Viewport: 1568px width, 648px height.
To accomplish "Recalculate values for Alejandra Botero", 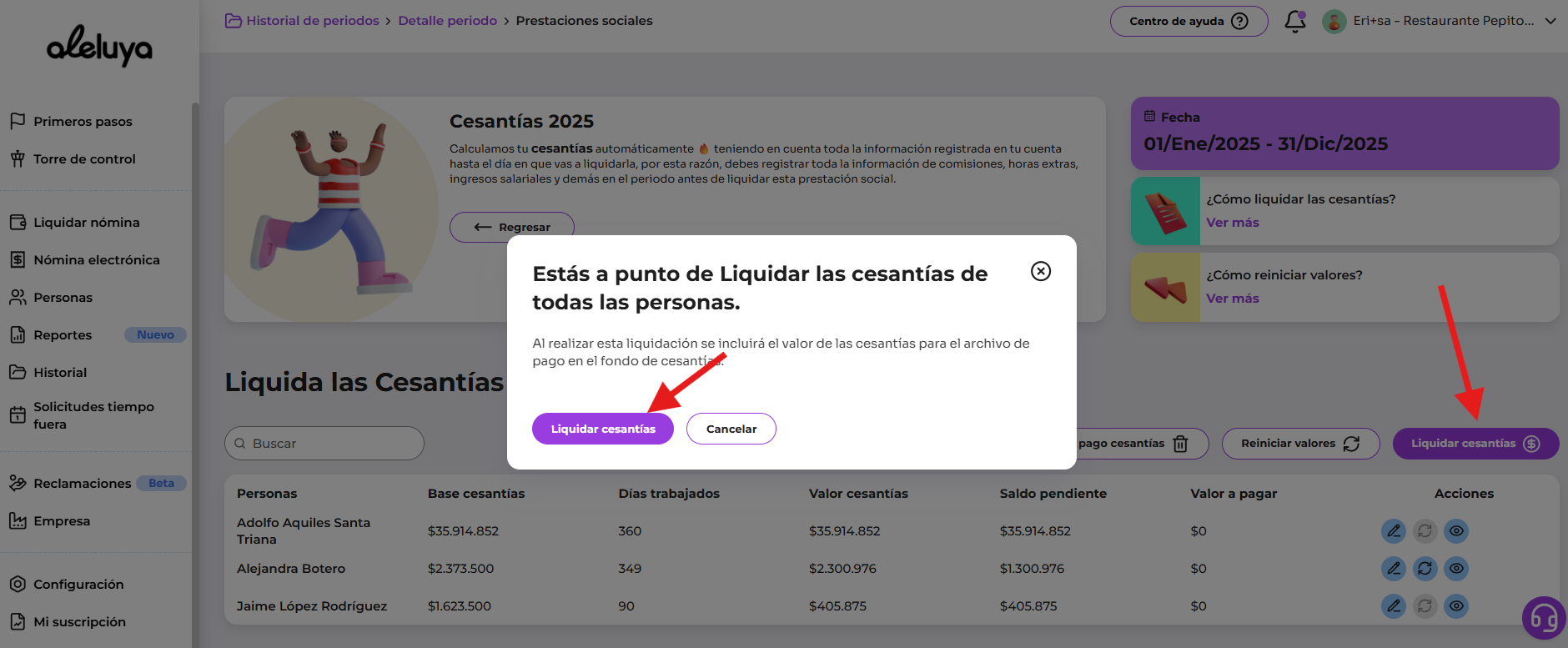I will [1425, 569].
